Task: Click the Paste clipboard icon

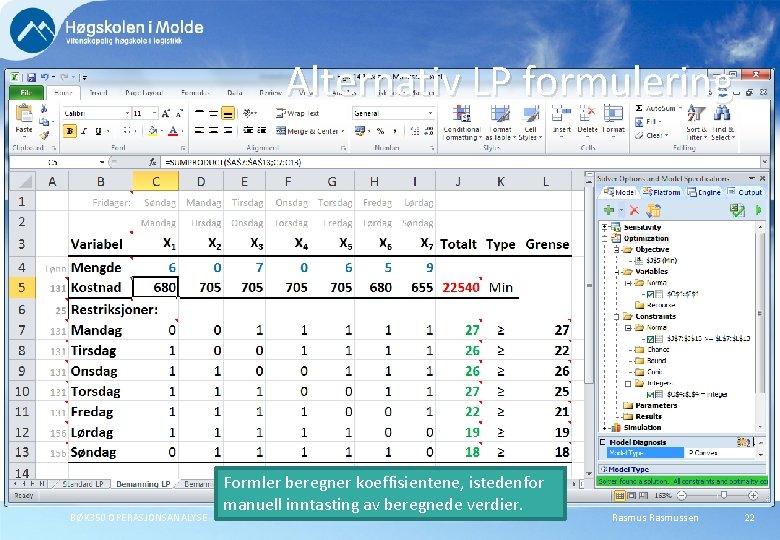Action: click(x=23, y=114)
